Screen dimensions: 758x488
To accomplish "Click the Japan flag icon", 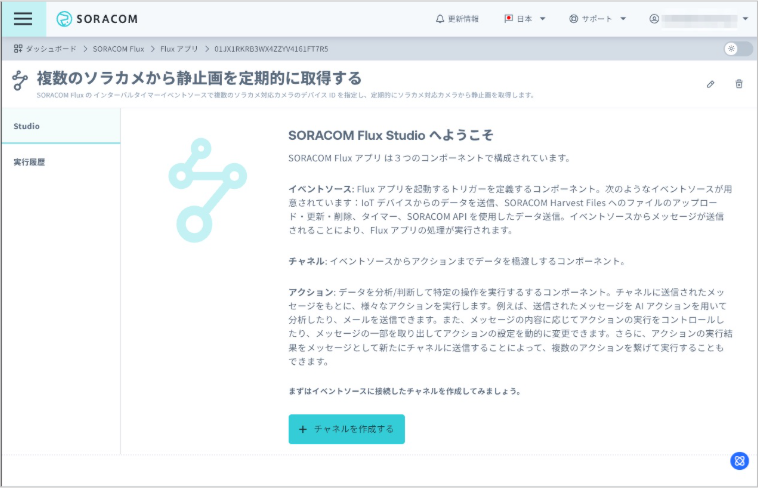I will (509, 18).
